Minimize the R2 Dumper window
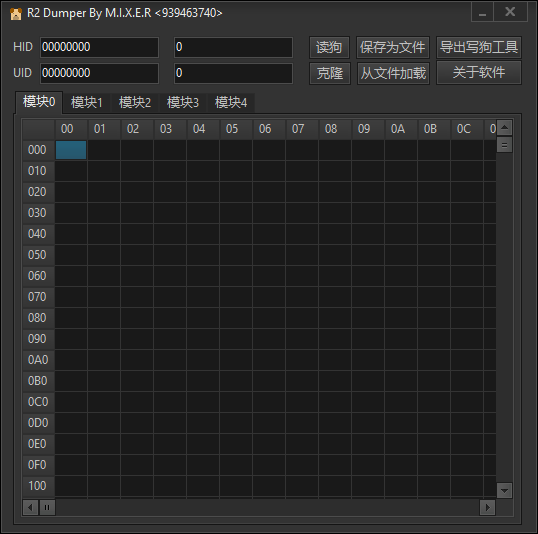The width and height of the screenshot is (538, 534). click(x=482, y=12)
